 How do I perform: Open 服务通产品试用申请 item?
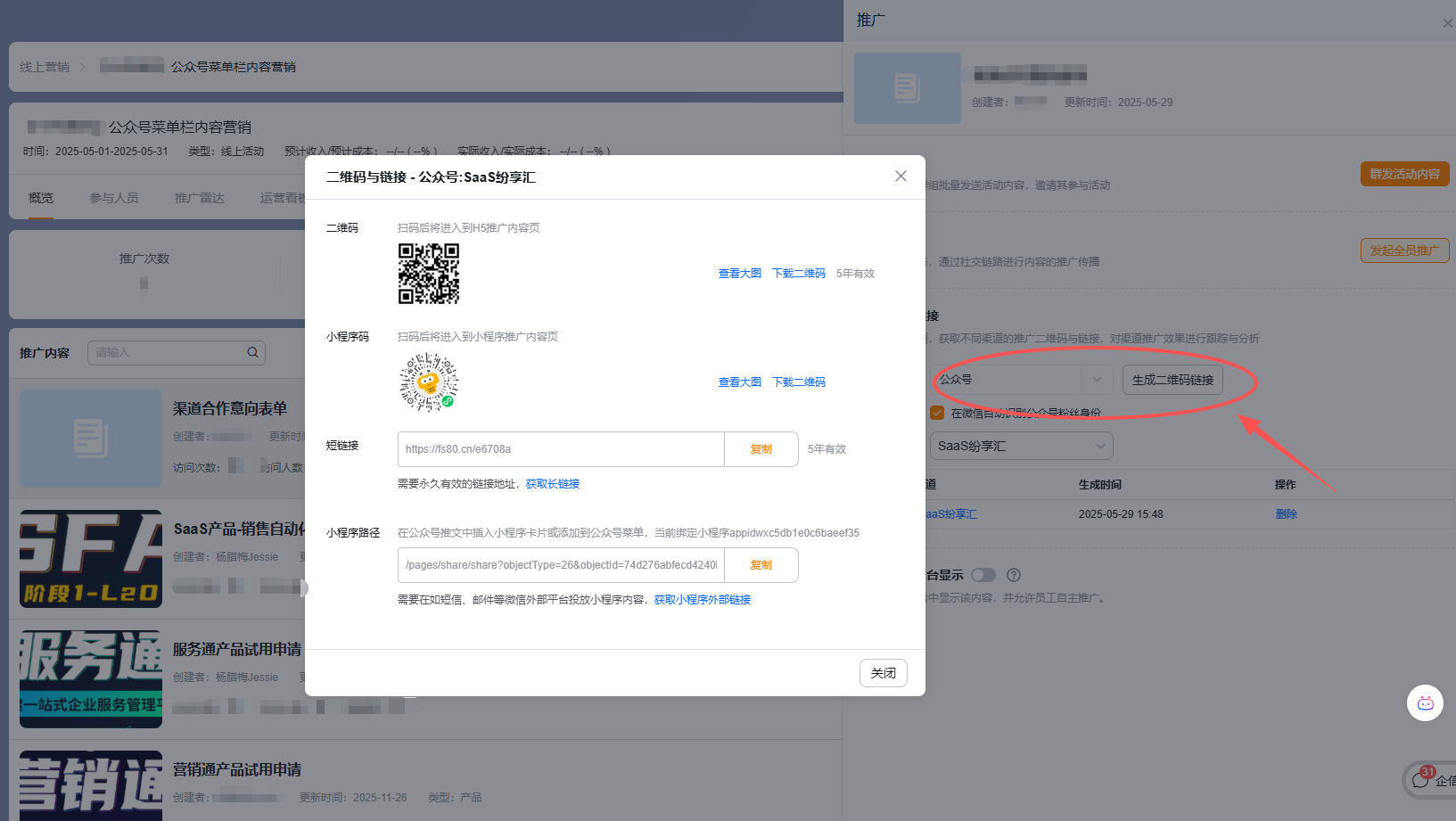coord(237,649)
